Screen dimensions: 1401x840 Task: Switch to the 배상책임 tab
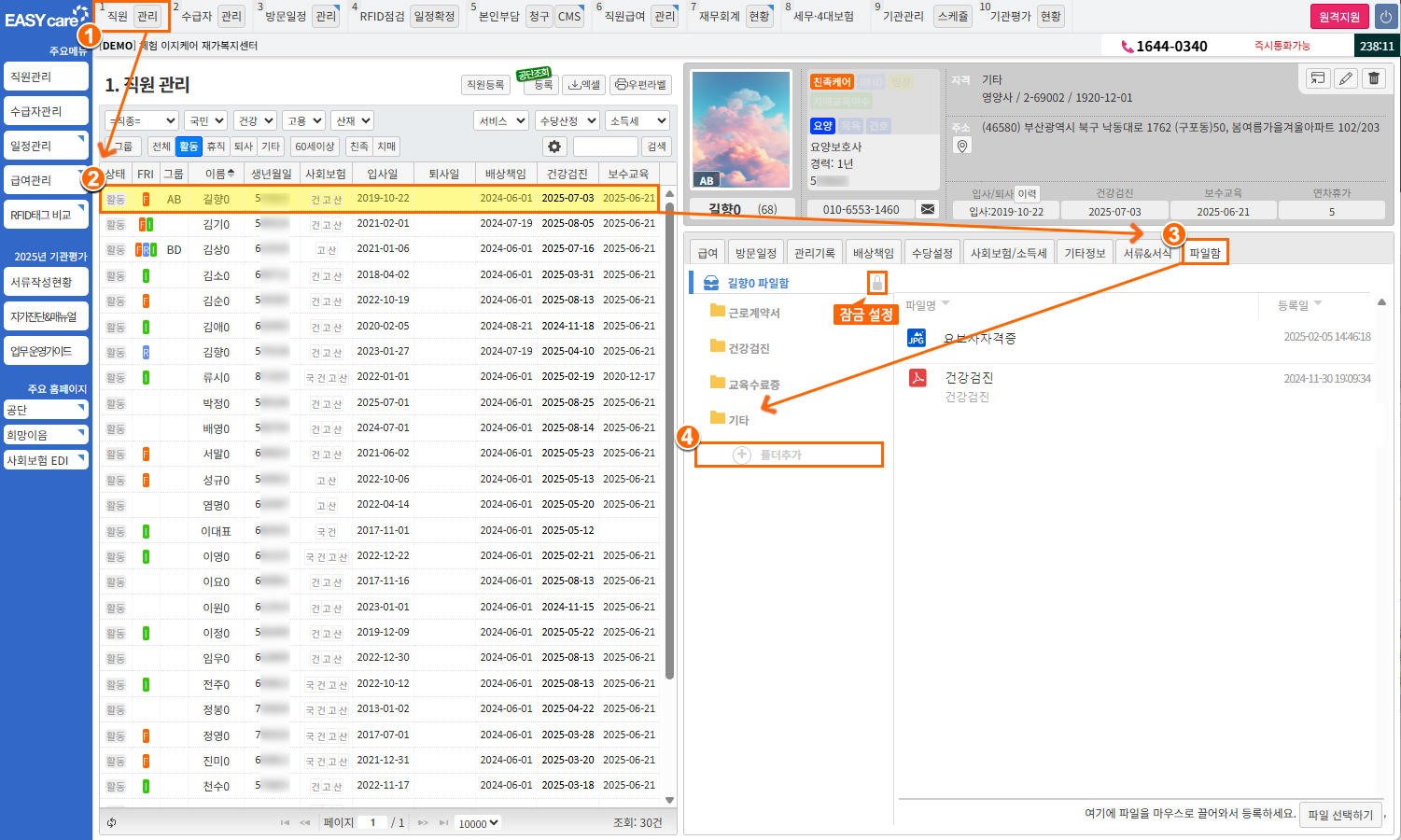point(873,253)
